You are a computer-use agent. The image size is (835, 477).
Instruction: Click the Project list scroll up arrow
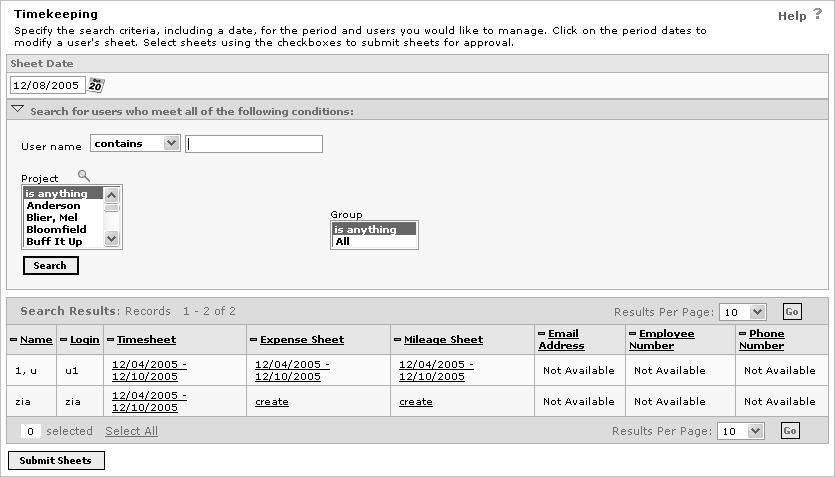pos(111,195)
